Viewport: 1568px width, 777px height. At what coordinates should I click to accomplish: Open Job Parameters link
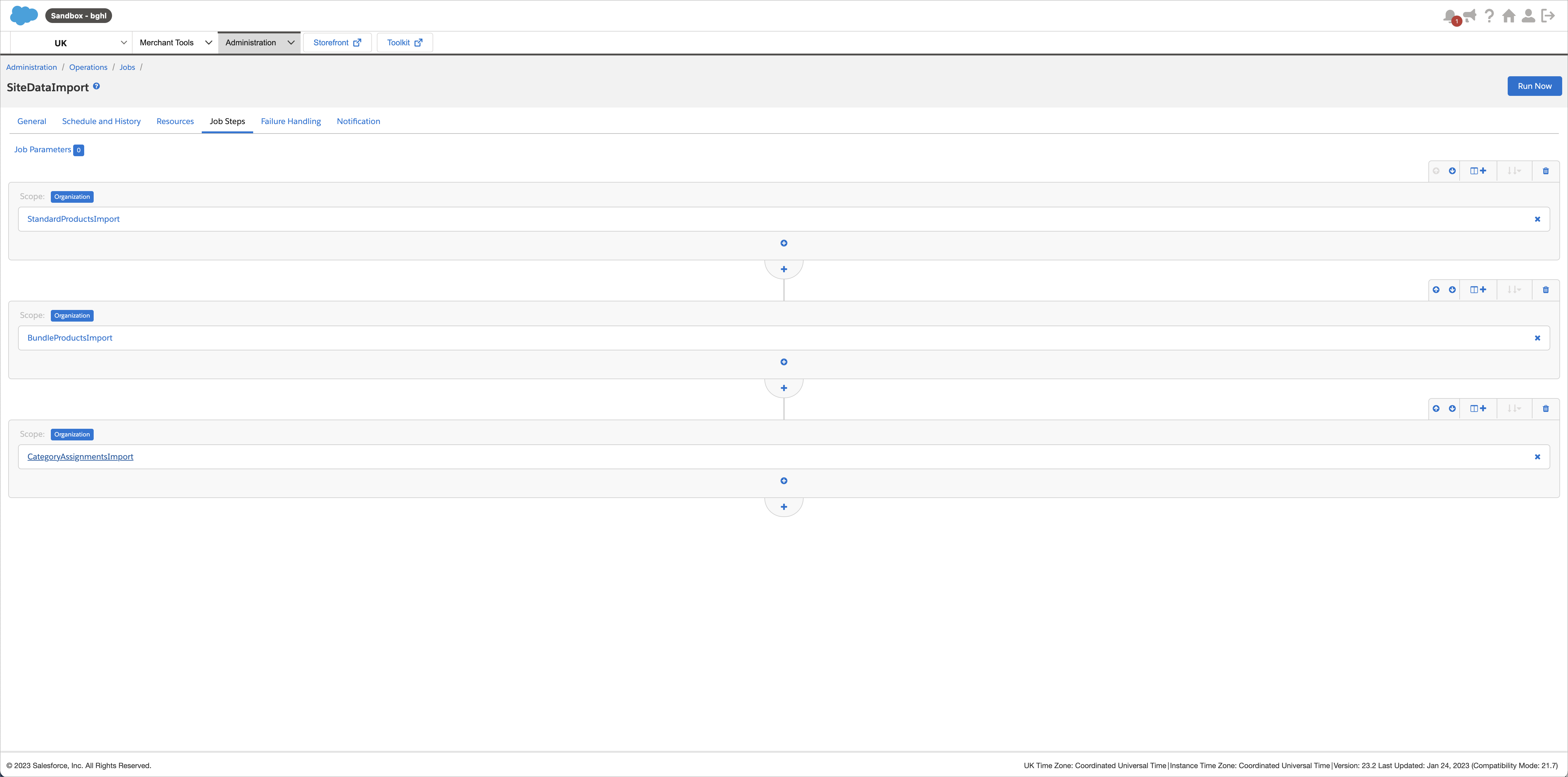[x=43, y=150]
